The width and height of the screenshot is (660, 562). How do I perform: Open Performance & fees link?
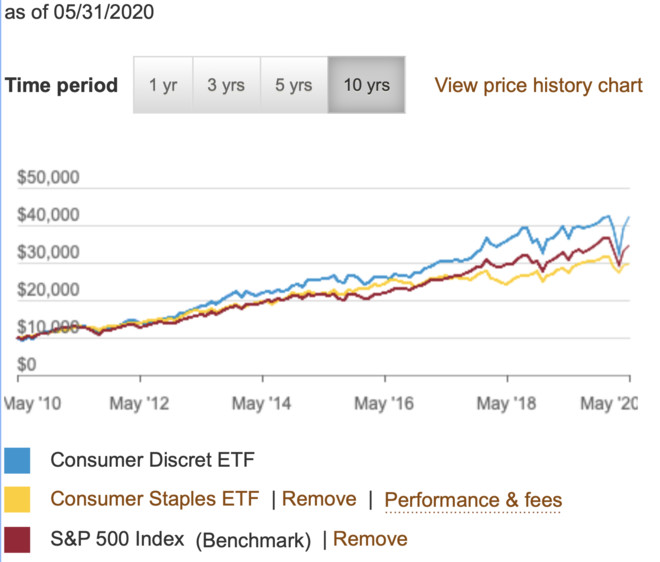472,500
